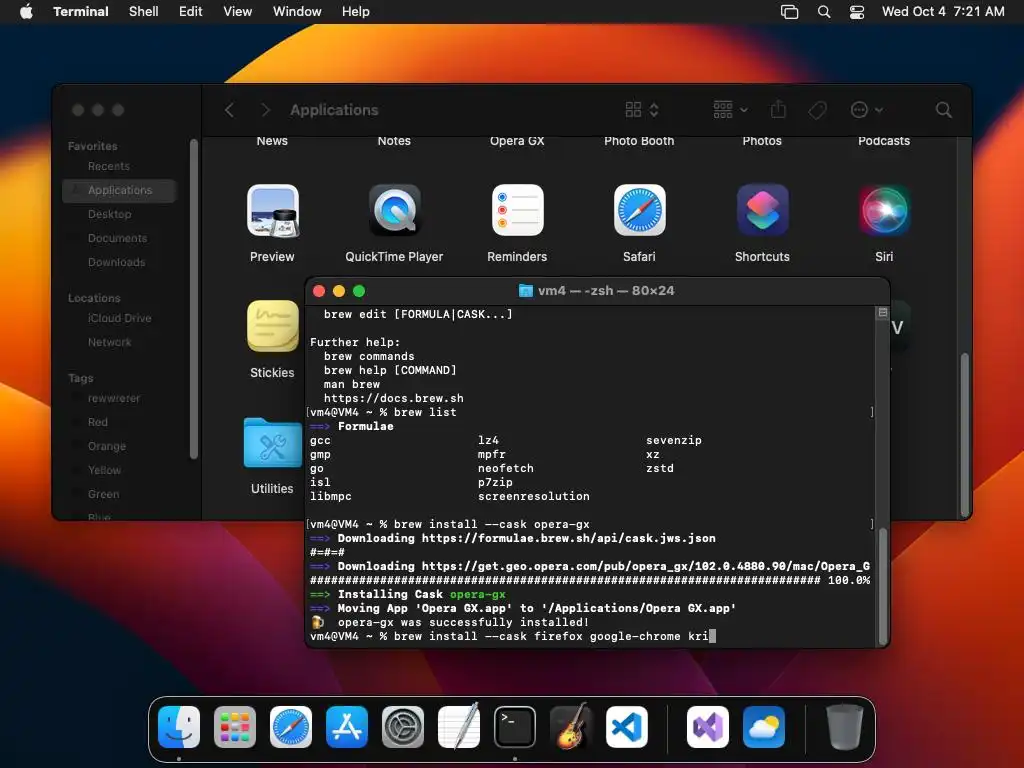Open Spotlight search in the menu bar

[x=824, y=12]
